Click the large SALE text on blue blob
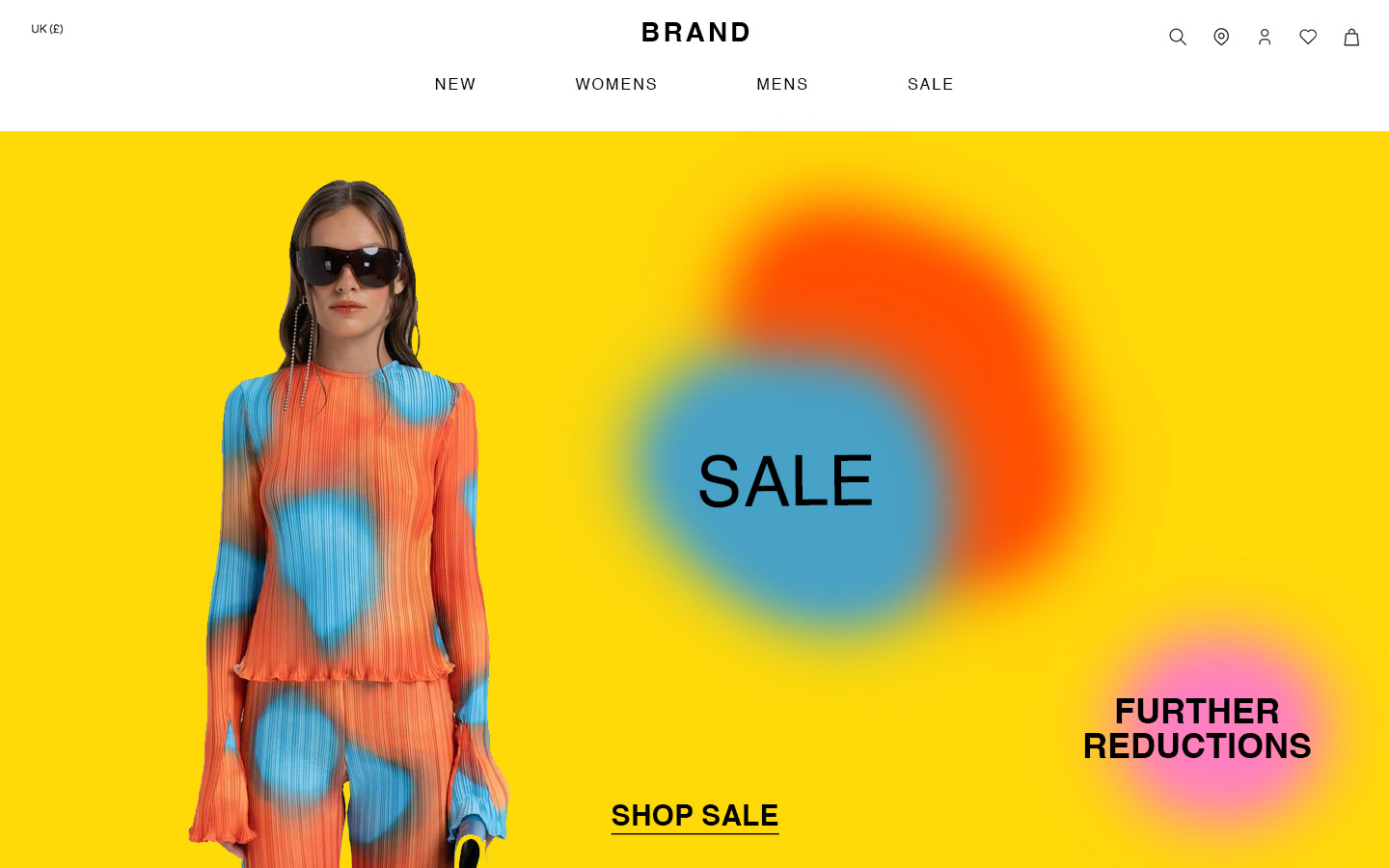1389x868 pixels. coord(785,481)
